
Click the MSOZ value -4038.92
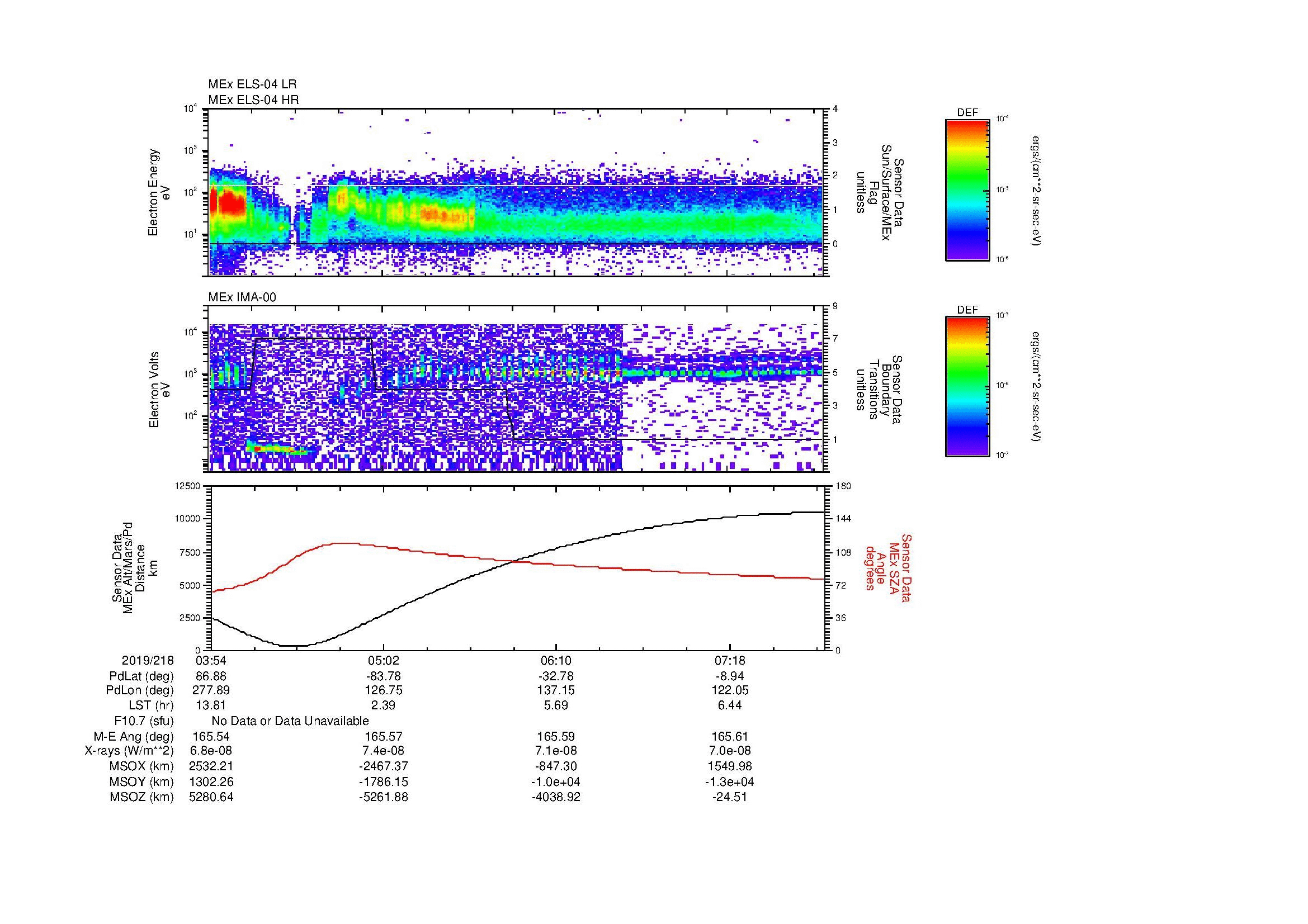tap(555, 798)
